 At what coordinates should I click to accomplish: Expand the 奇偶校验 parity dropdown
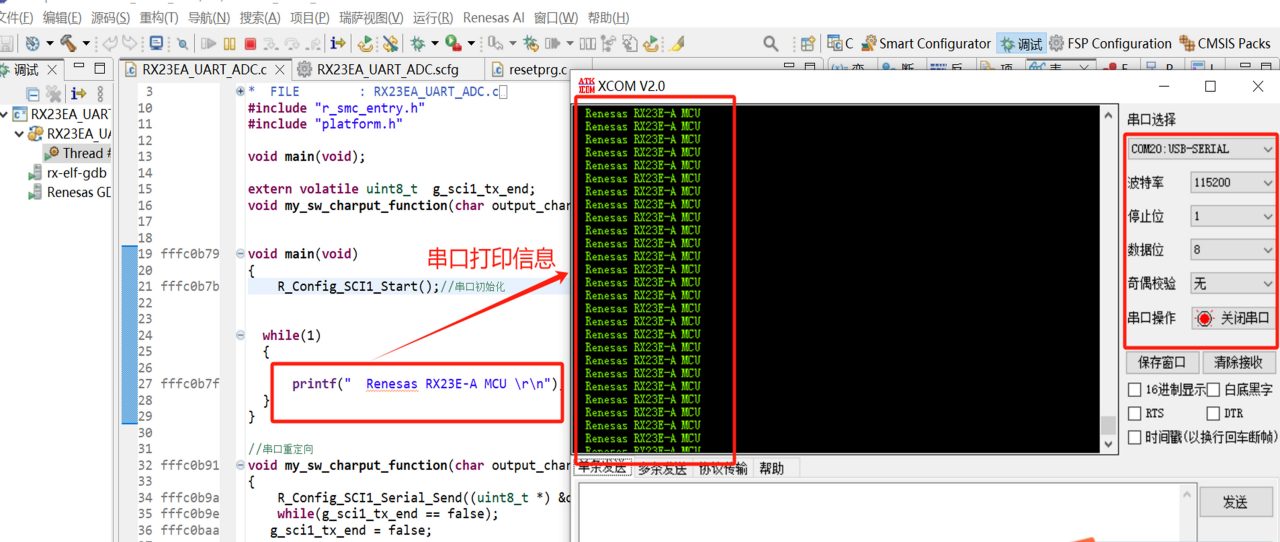[x=1233, y=284]
